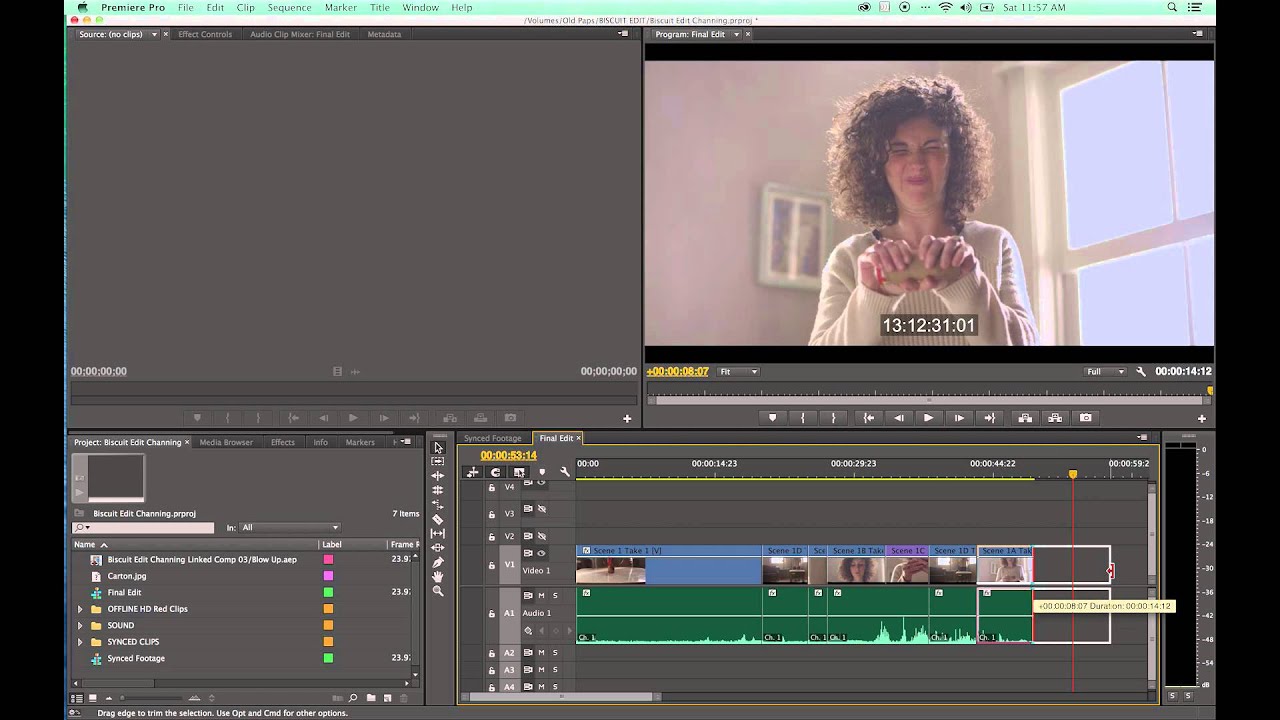The width and height of the screenshot is (1280, 720).
Task: Open the In: All filter dropdown
Action: pos(290,528)
